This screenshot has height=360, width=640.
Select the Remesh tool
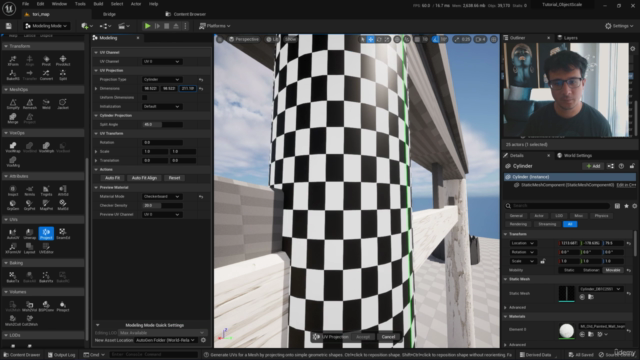pyautogui.click(x=29, y=104)
